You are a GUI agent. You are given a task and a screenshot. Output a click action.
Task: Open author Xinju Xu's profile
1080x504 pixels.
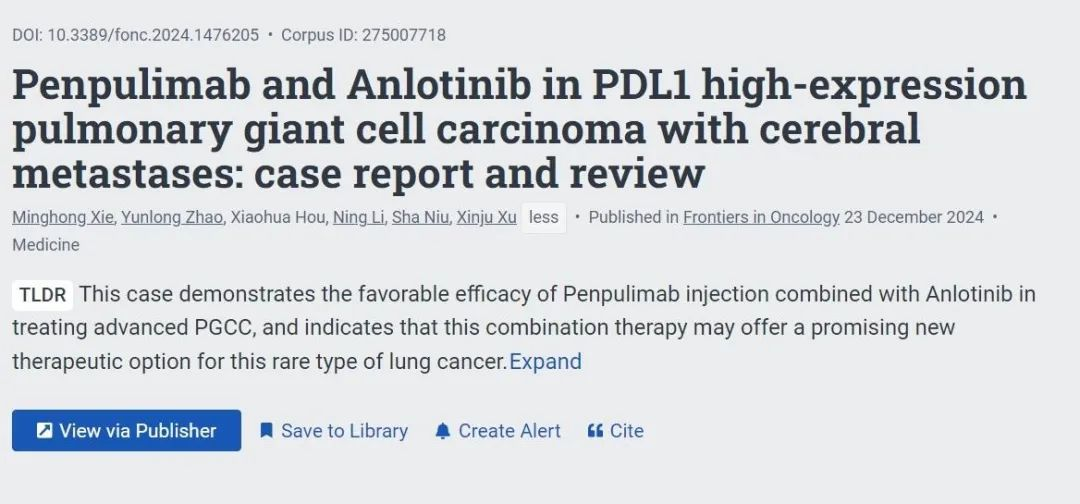click(486, 217)
